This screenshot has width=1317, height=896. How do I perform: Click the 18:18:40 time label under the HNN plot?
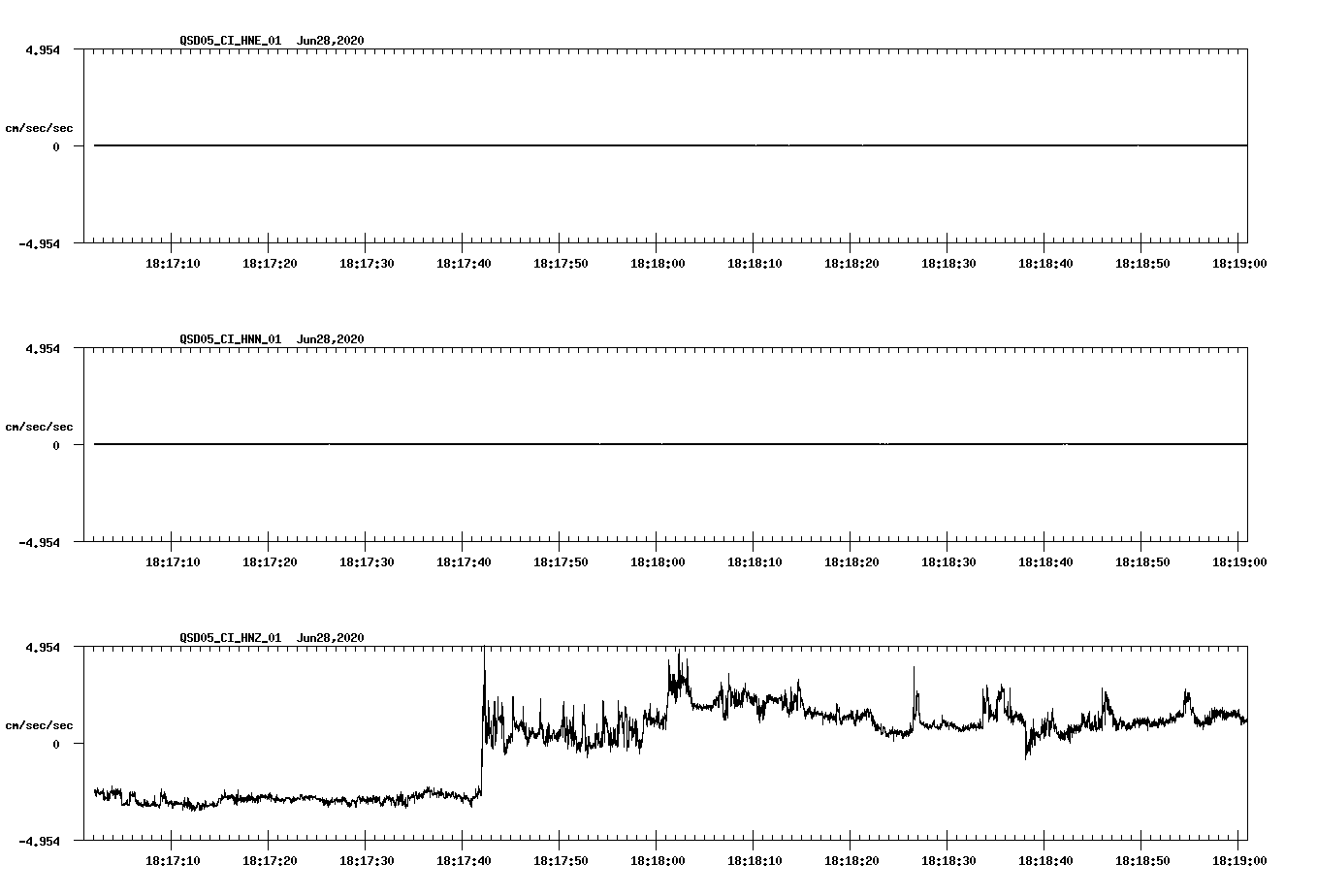tap(1045, 561)
